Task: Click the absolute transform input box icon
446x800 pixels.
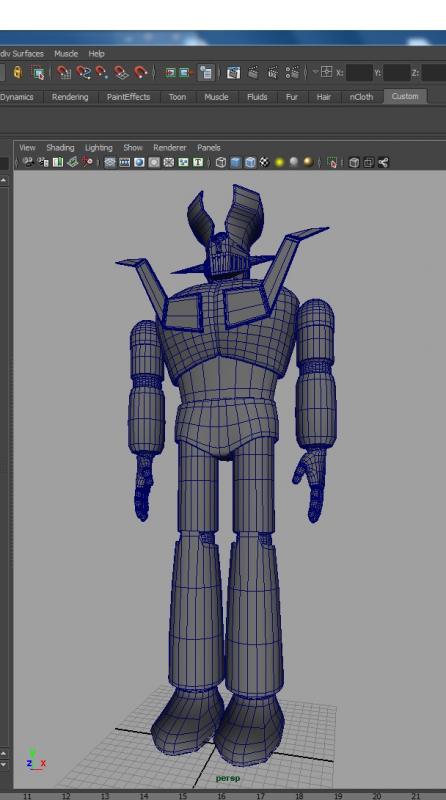Action: 326,72
